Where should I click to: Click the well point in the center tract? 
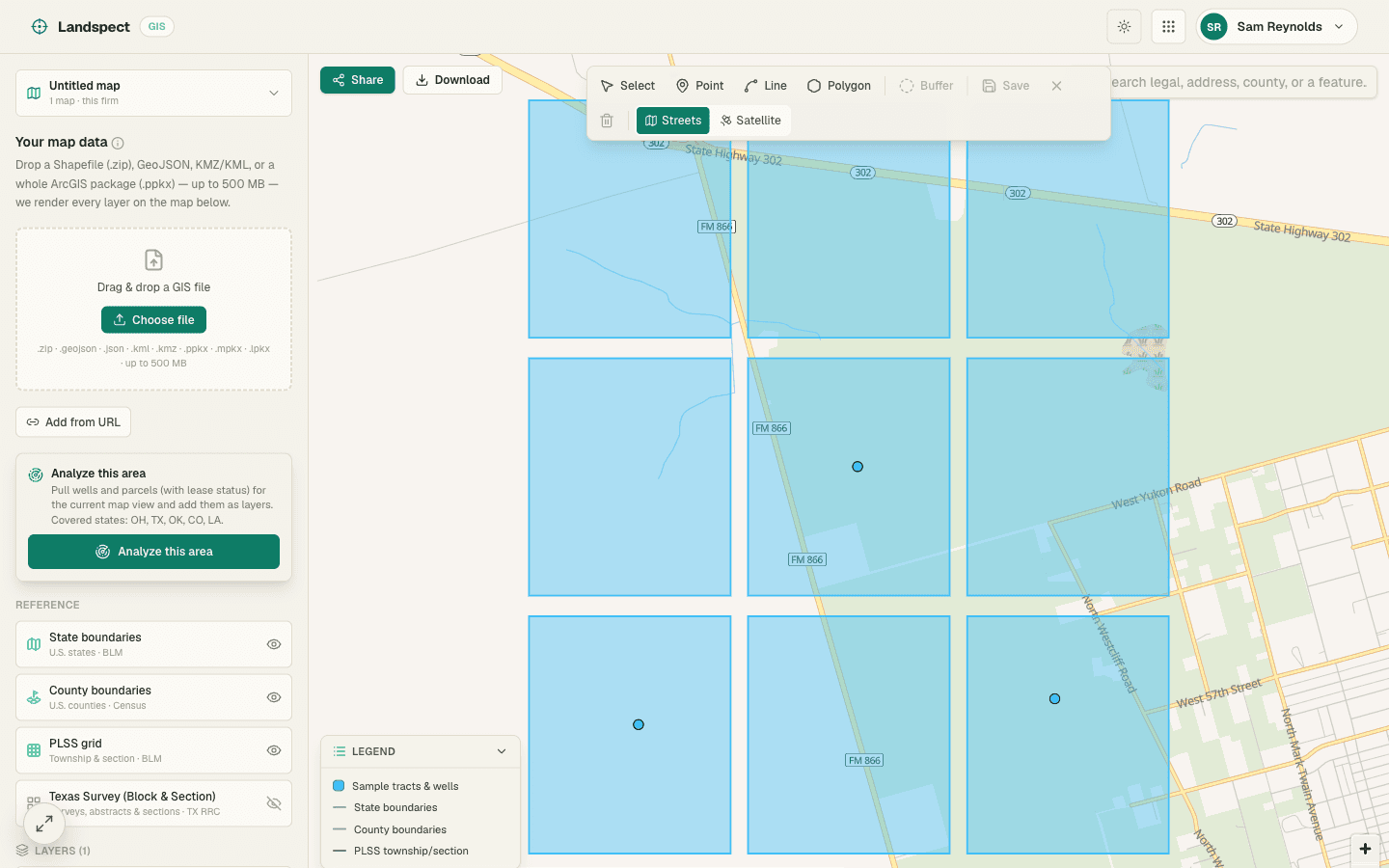[x=858, y=467]
